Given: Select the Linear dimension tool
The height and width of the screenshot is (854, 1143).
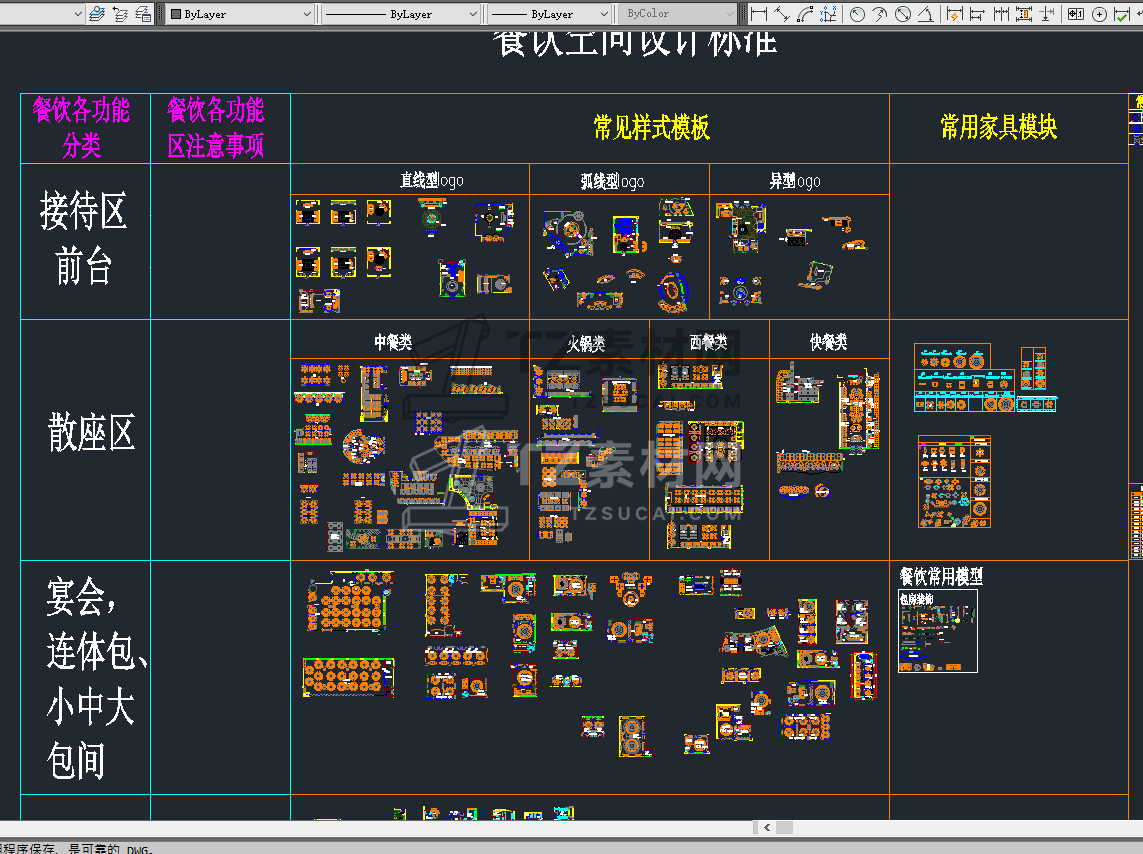Looking at the screenshot, I should (759, 13).
